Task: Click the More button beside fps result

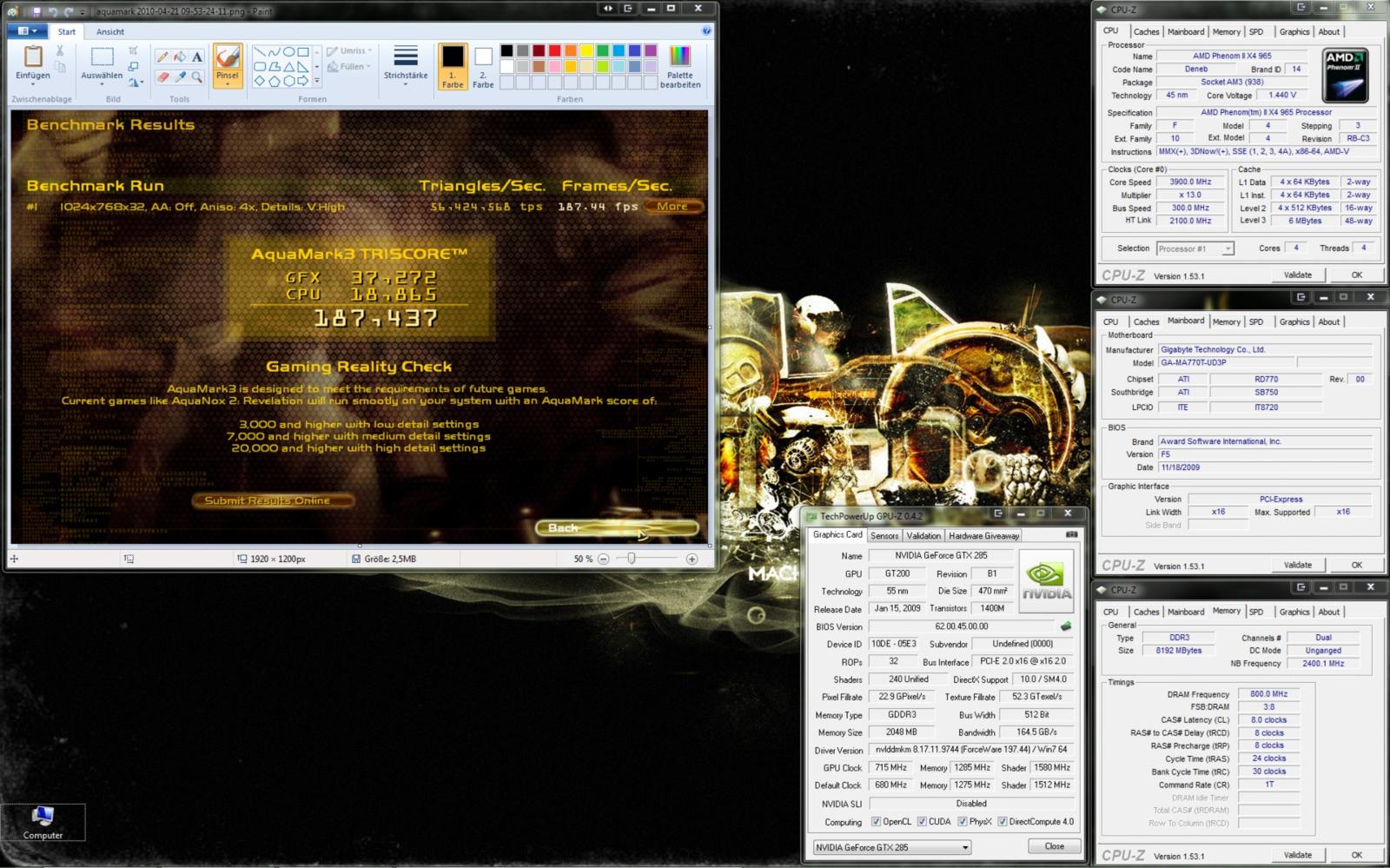Action: point(673,207)
